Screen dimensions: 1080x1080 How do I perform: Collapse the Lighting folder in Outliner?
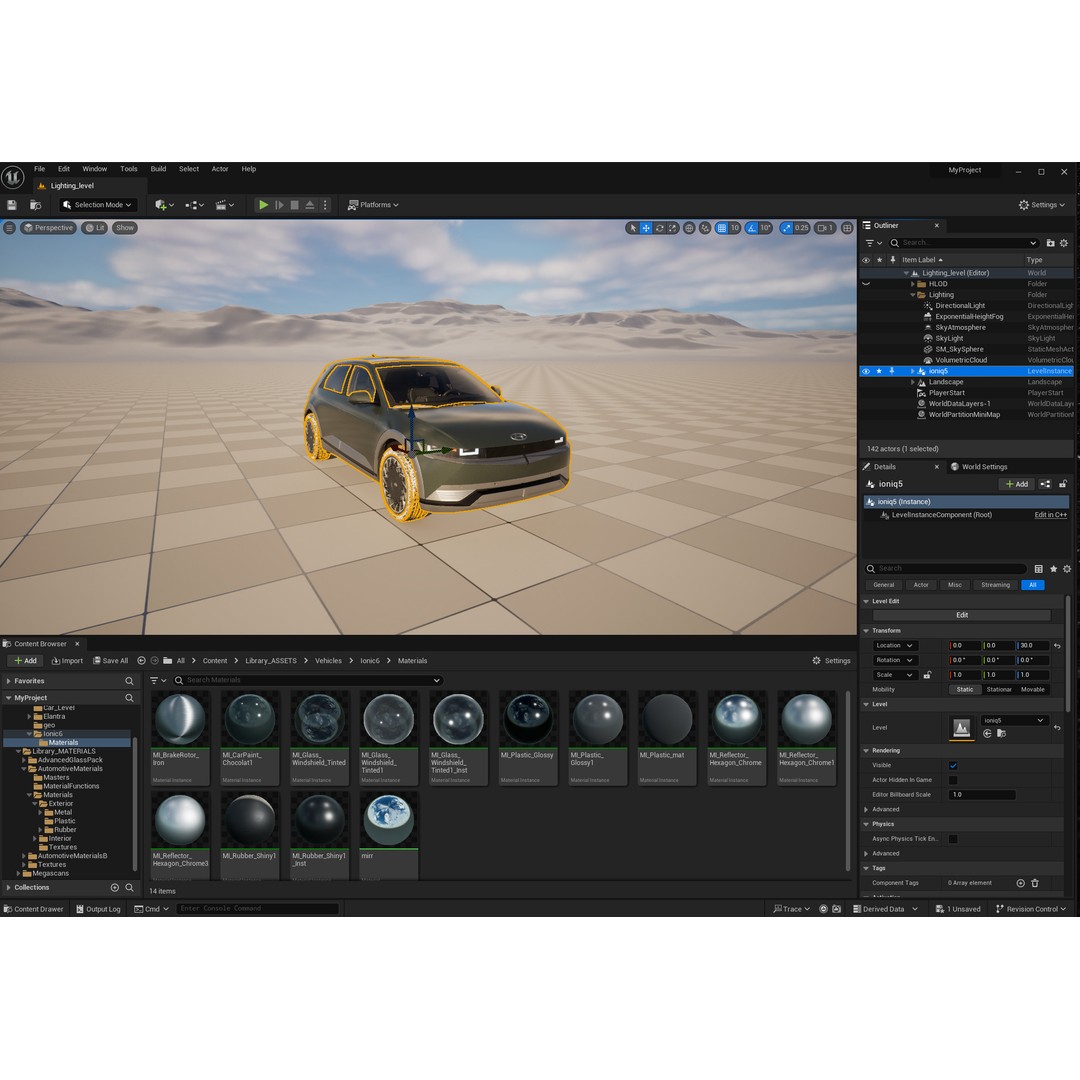tap(913, 295)
